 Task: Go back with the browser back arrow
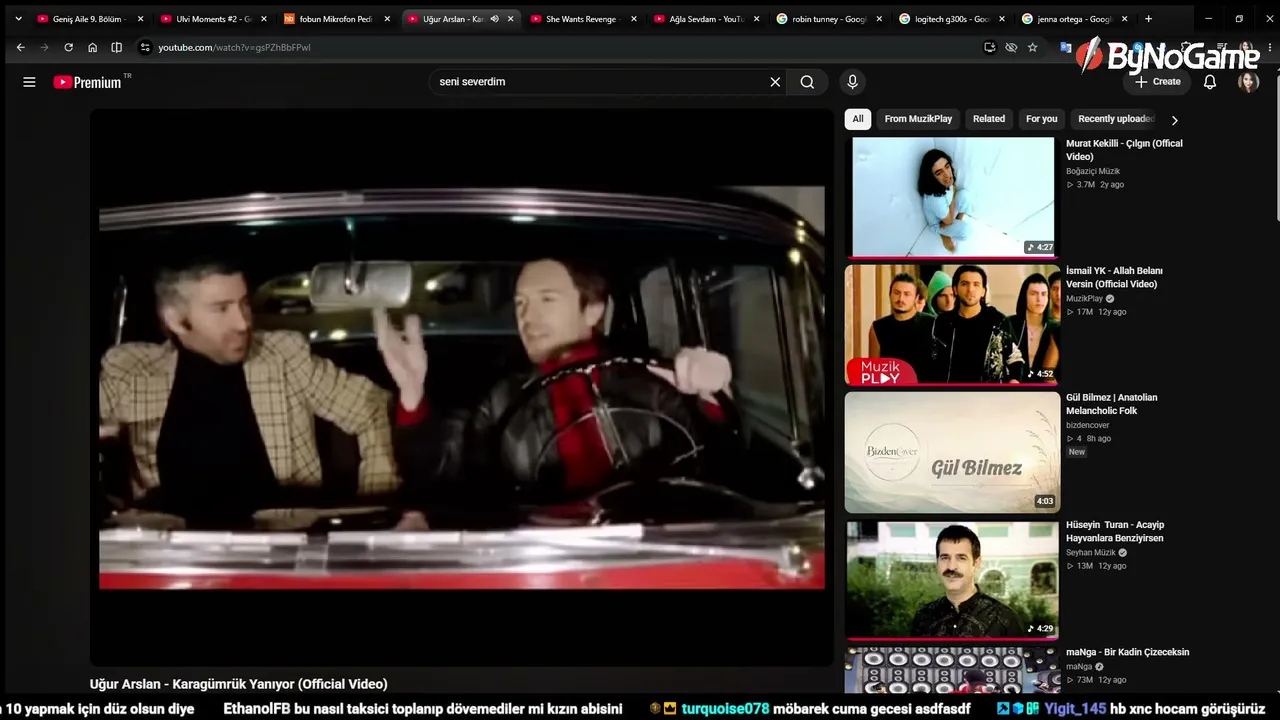(x=20, y=47)
